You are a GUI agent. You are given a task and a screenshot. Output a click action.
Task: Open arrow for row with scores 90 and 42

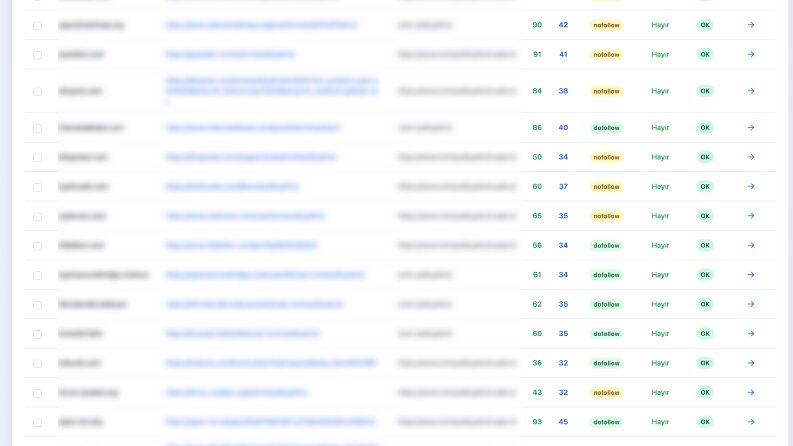pyautogui.click(x=751, y=25)
